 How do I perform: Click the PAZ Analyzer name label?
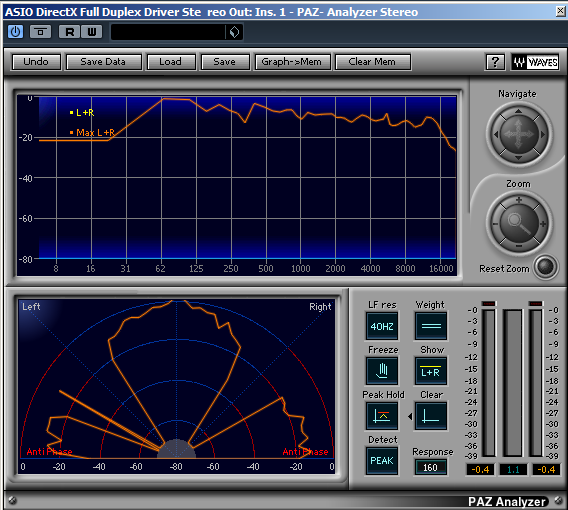[506, 502]
